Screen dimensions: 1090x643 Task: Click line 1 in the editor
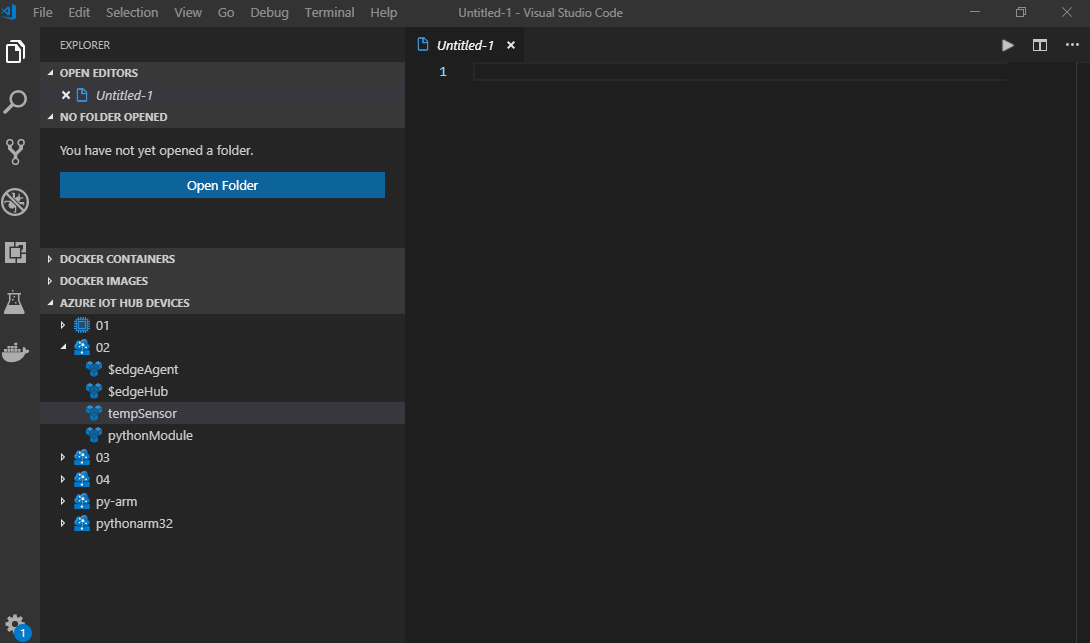coord(740,72)
